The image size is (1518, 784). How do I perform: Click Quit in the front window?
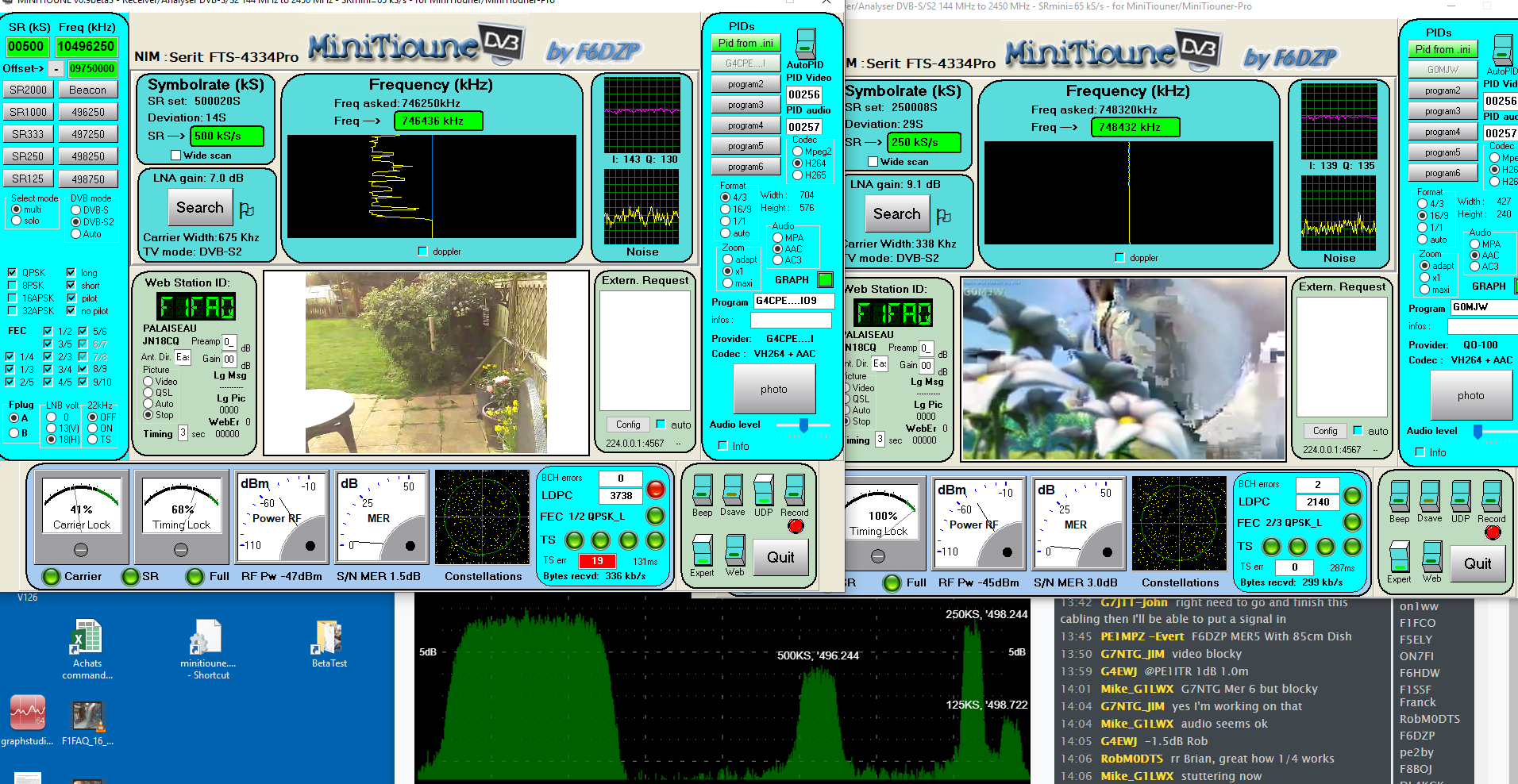pyautogui.click(x=780, y=557)
